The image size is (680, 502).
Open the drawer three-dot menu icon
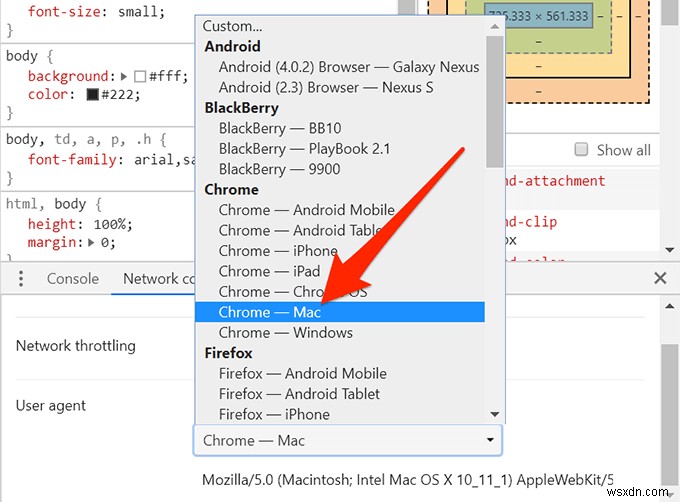coord(20,278)
